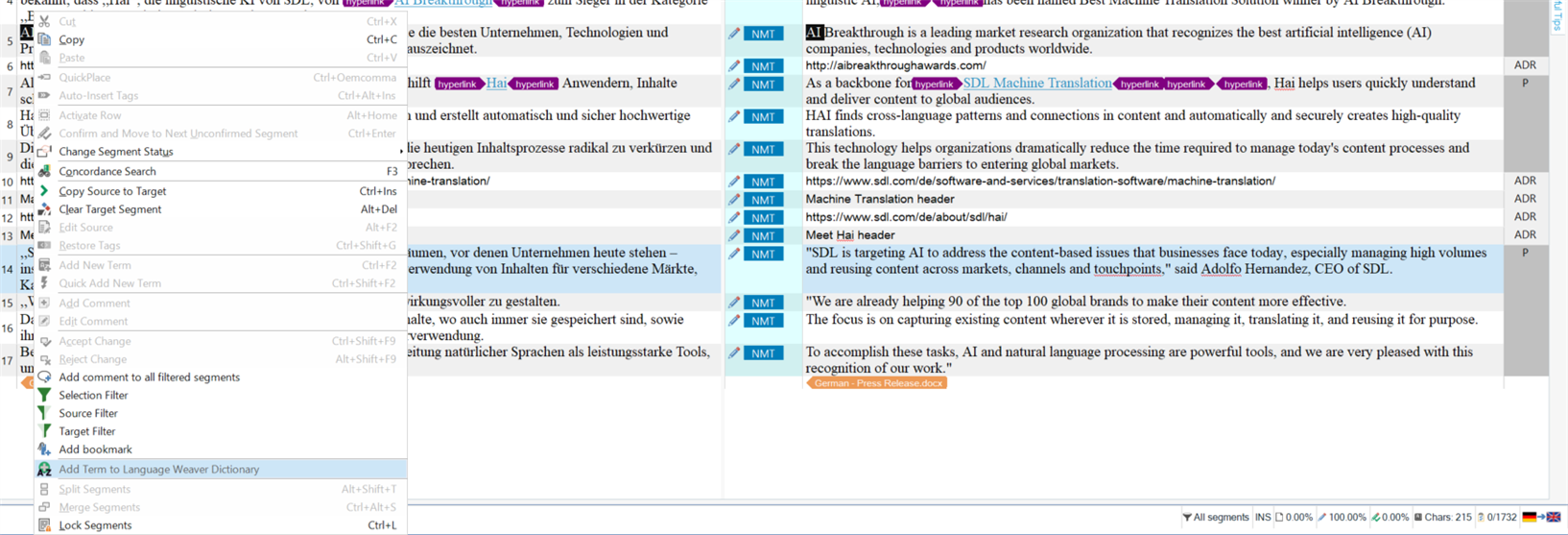Click 'German - Press Release.docx' file tag
The width and height of the screenshot is (1568, 535).
pyautogui.click(x=878, y=383)
